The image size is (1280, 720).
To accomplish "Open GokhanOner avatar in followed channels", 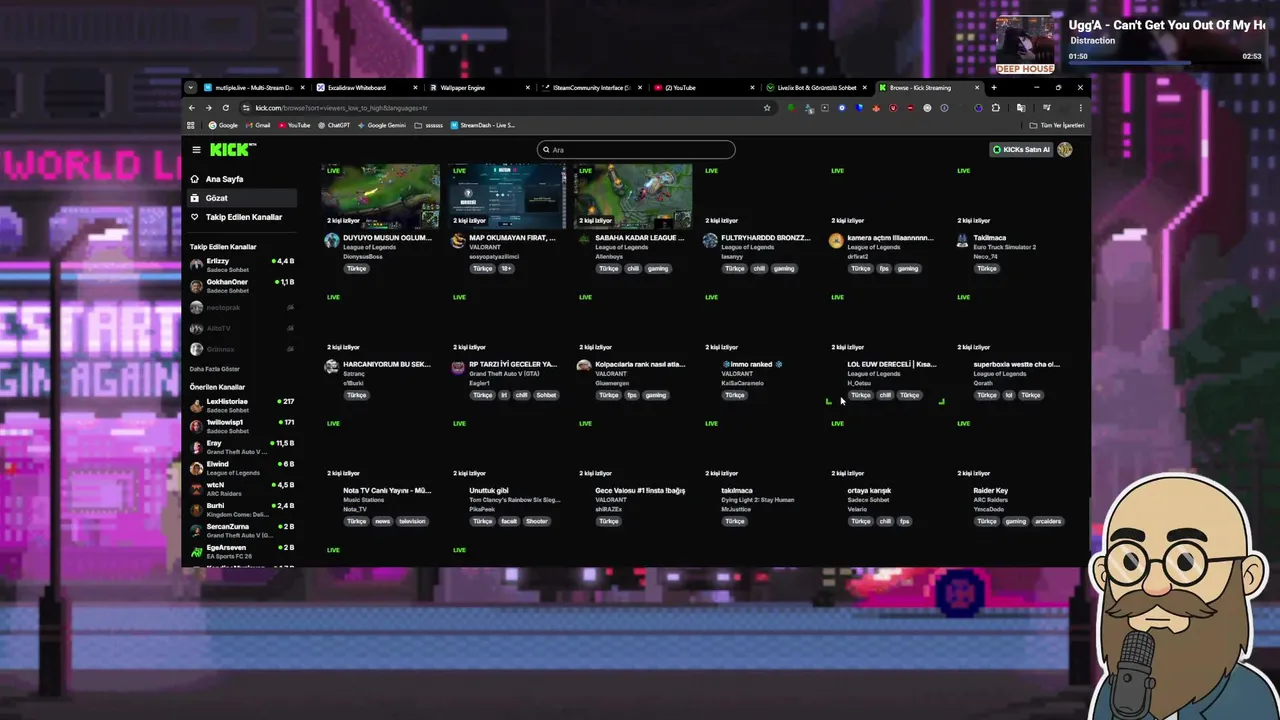I will click(x=196, y=286).
